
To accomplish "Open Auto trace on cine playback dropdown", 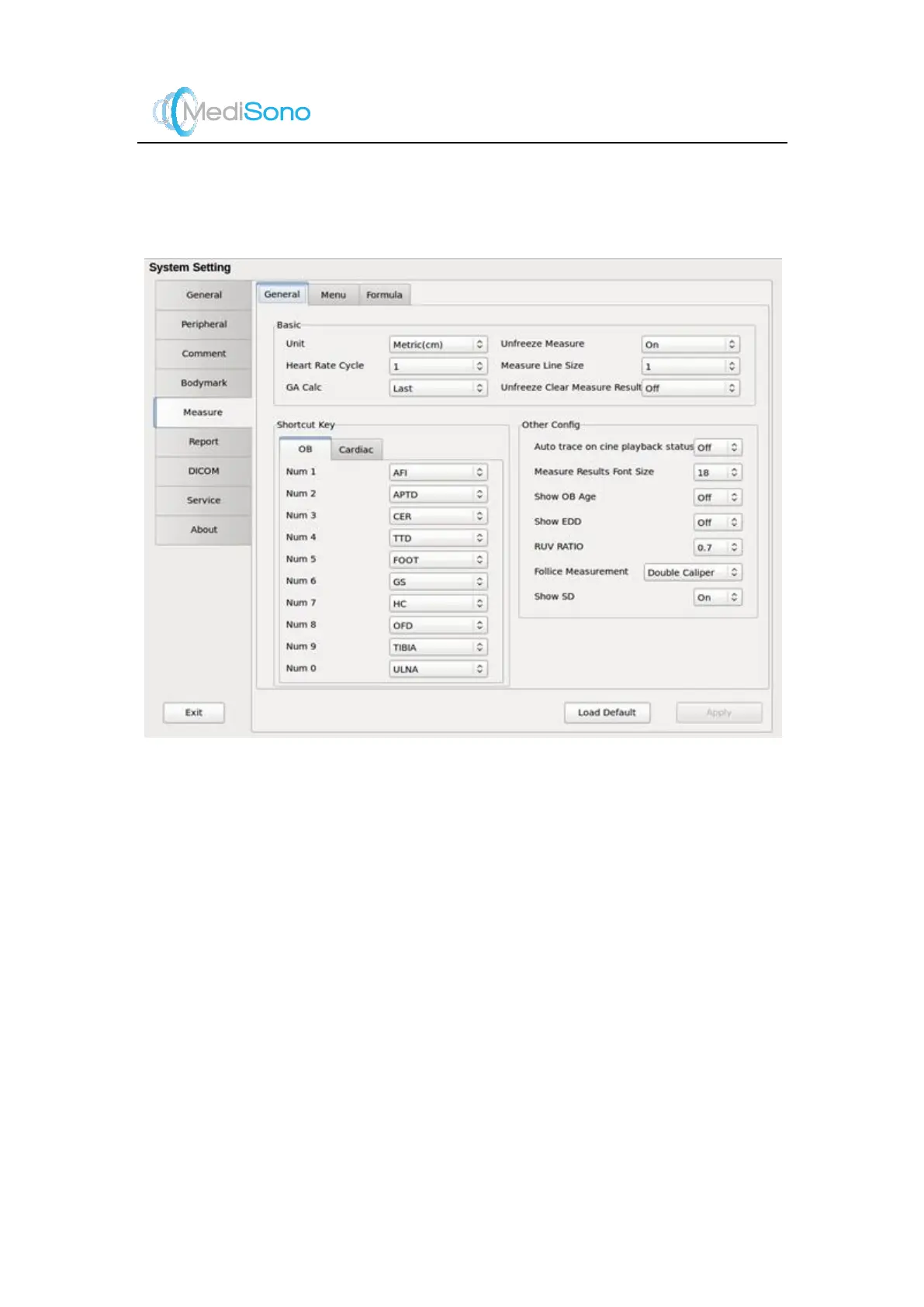I will 718,448.
